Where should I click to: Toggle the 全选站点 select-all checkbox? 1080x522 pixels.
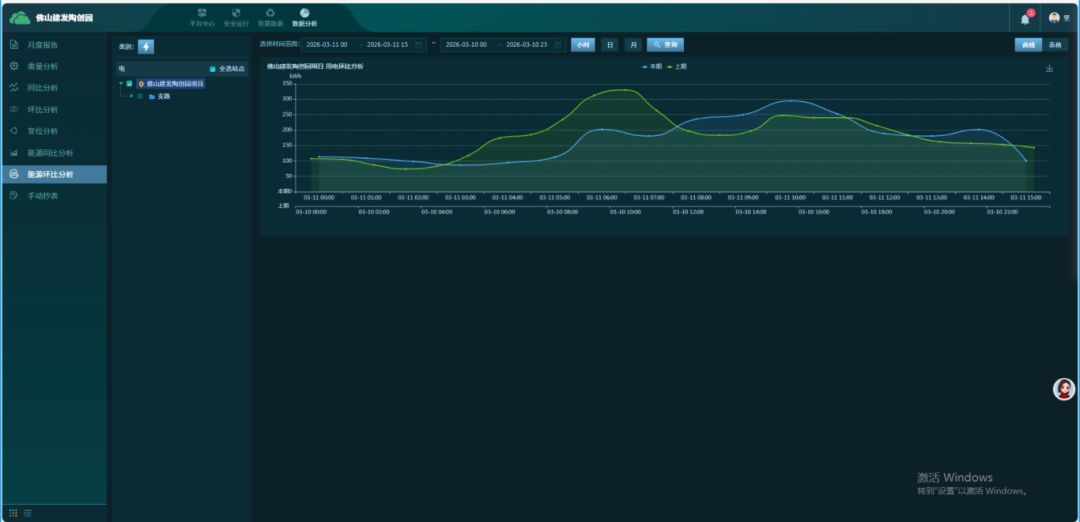click(212, 69)
